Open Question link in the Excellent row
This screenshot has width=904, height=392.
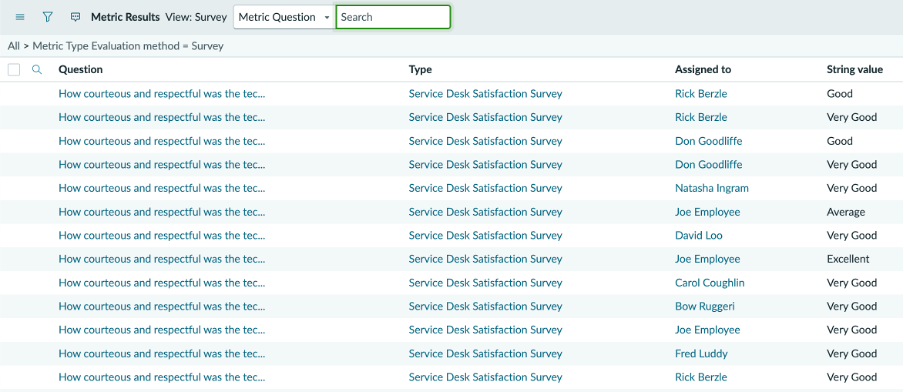(162, 259)
